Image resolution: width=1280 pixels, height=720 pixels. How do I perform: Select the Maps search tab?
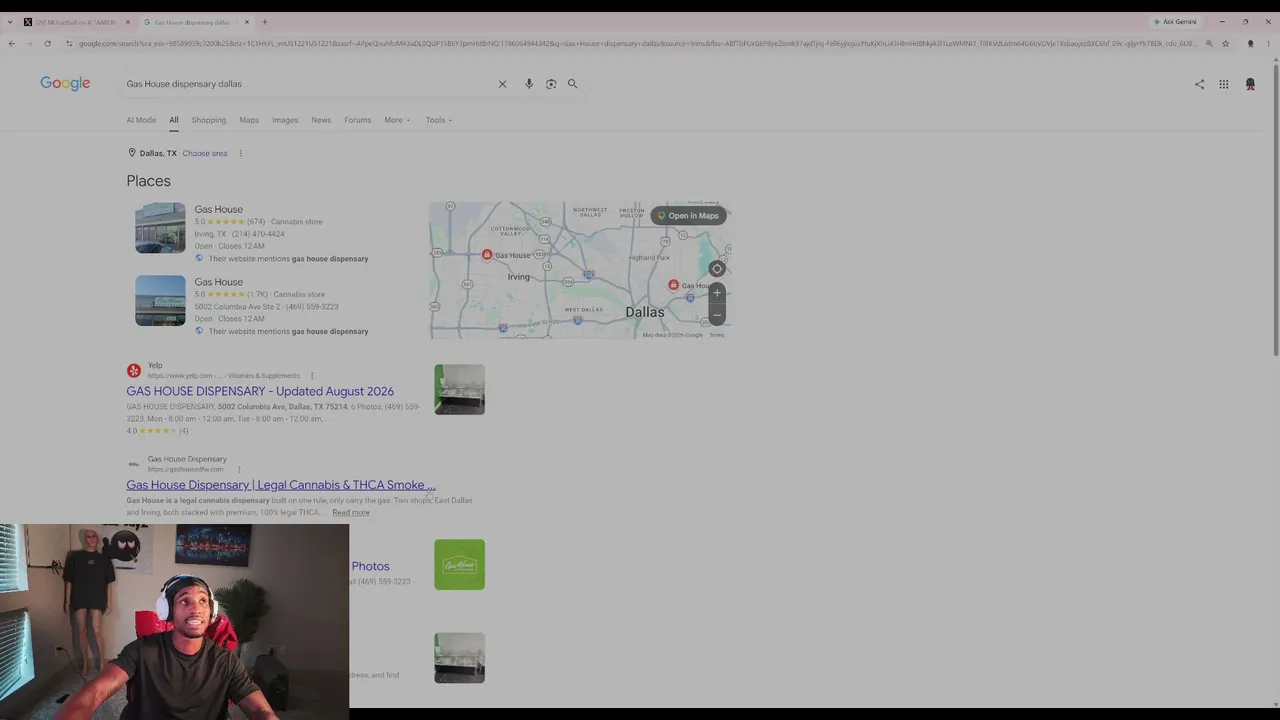click(x=249, y=120)
